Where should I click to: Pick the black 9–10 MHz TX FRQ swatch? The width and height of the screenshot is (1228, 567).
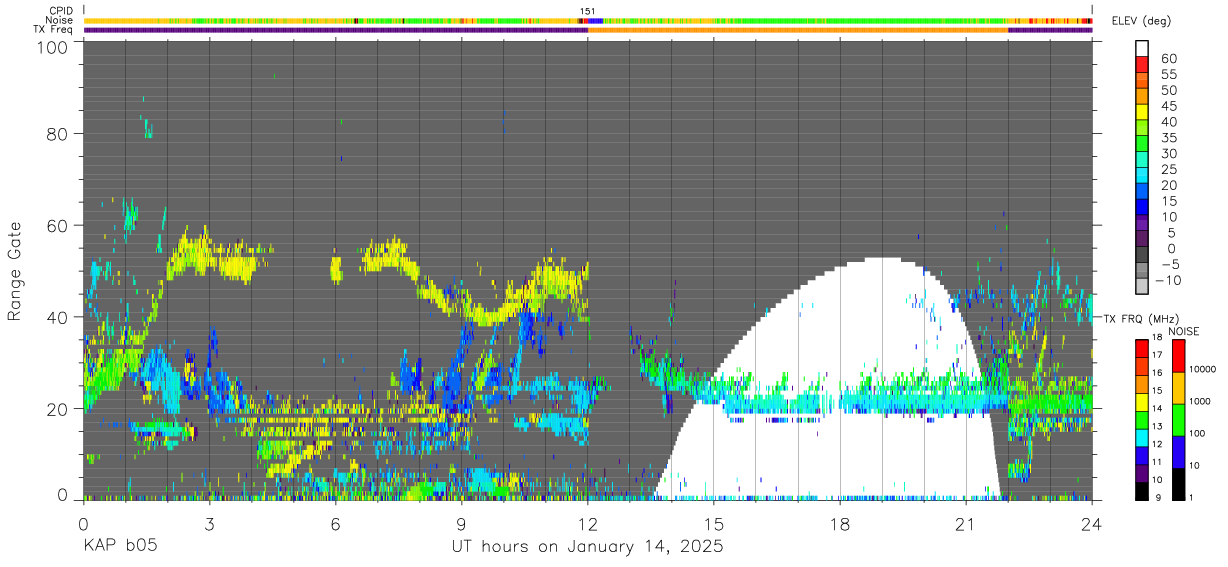[x=1142, y=491]
